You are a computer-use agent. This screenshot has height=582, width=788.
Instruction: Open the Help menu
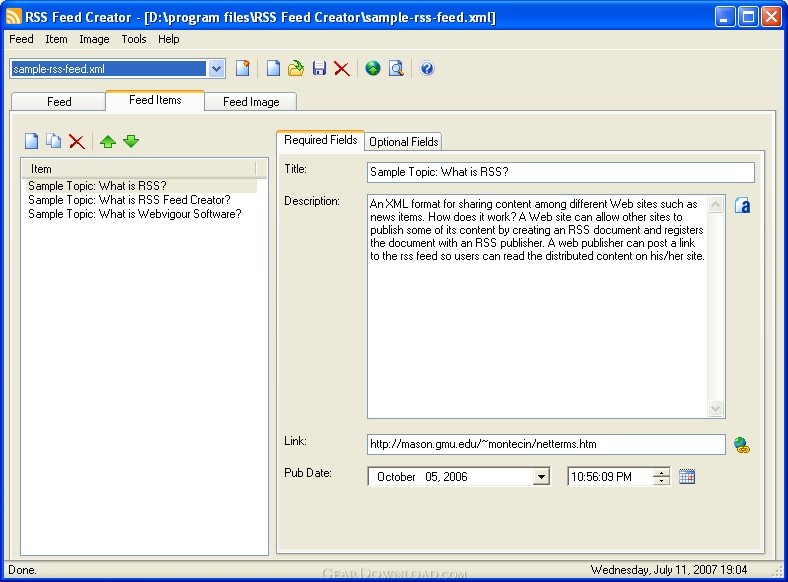coord(168,39)
